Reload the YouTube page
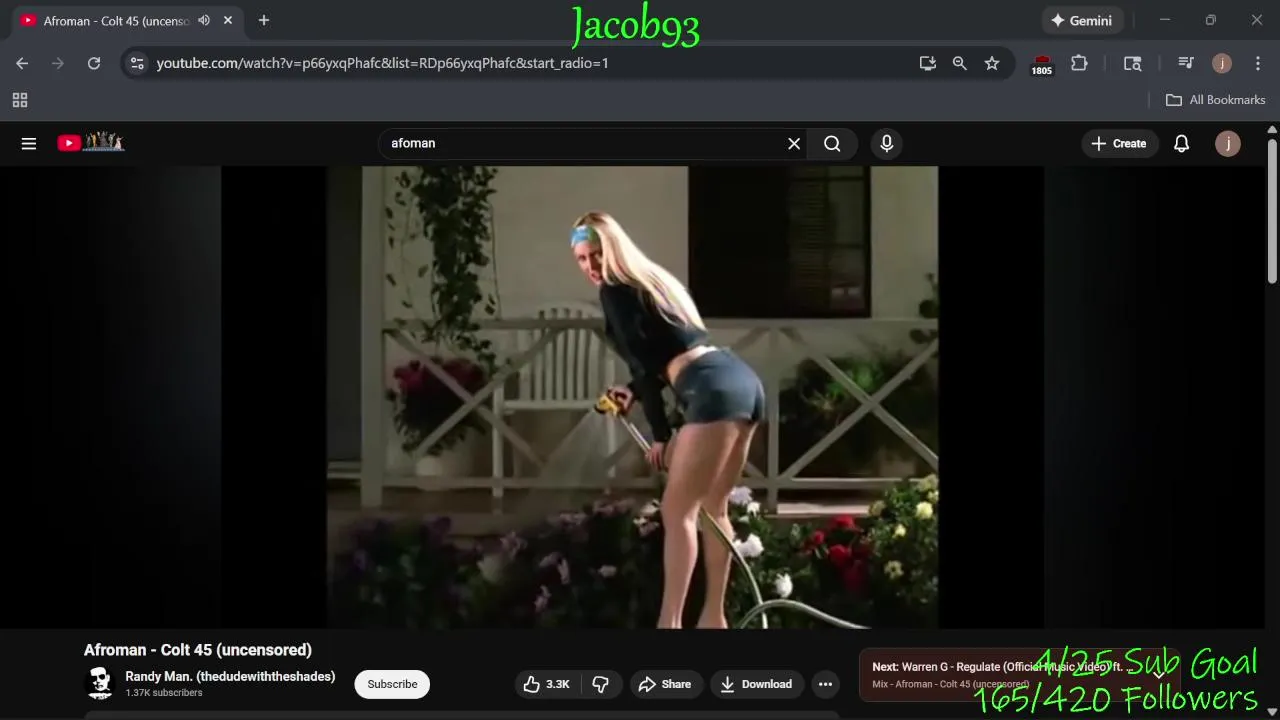 94,63
